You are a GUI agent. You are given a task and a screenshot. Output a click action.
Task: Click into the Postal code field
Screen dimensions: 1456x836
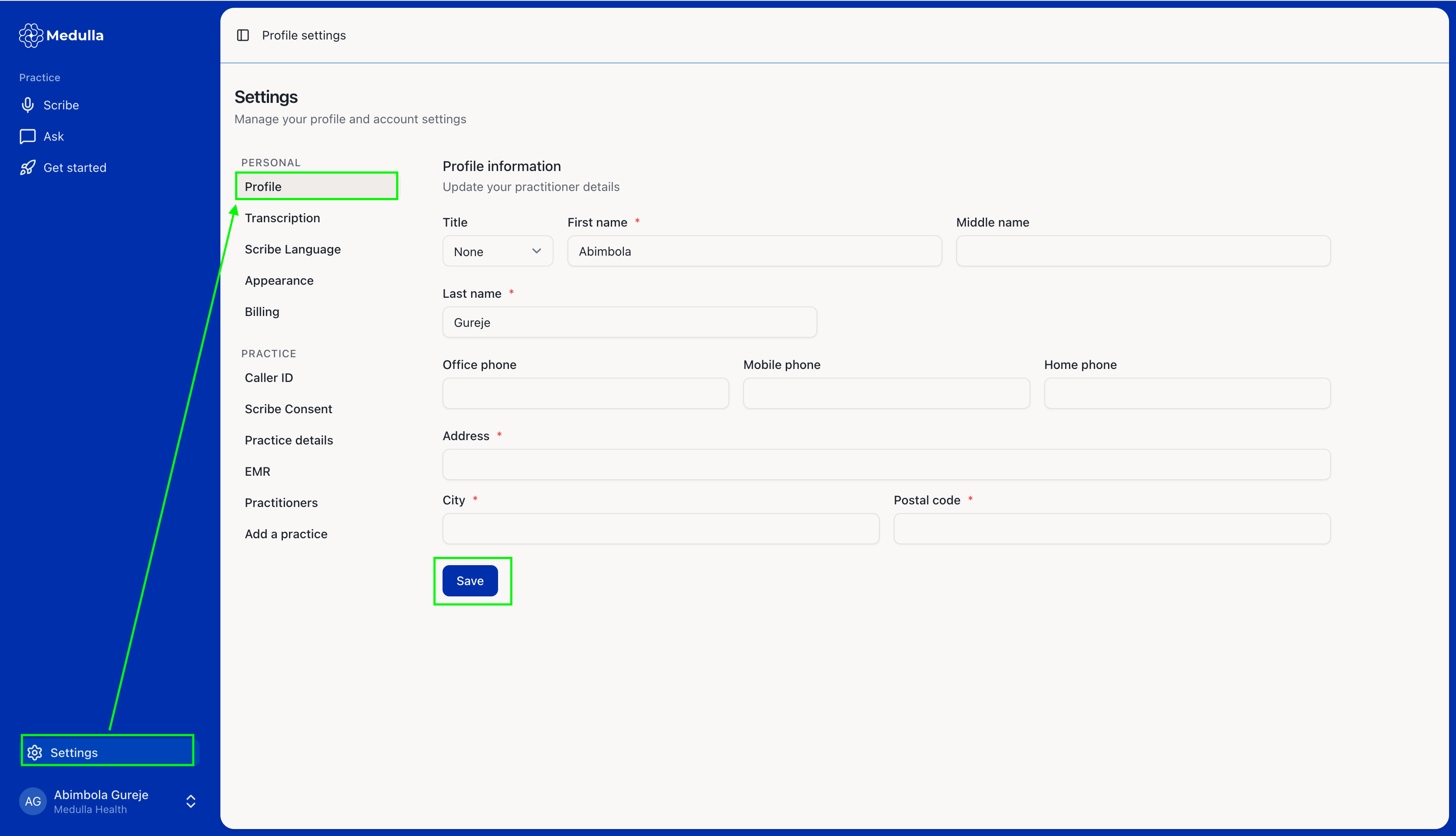coord(1112,529)
